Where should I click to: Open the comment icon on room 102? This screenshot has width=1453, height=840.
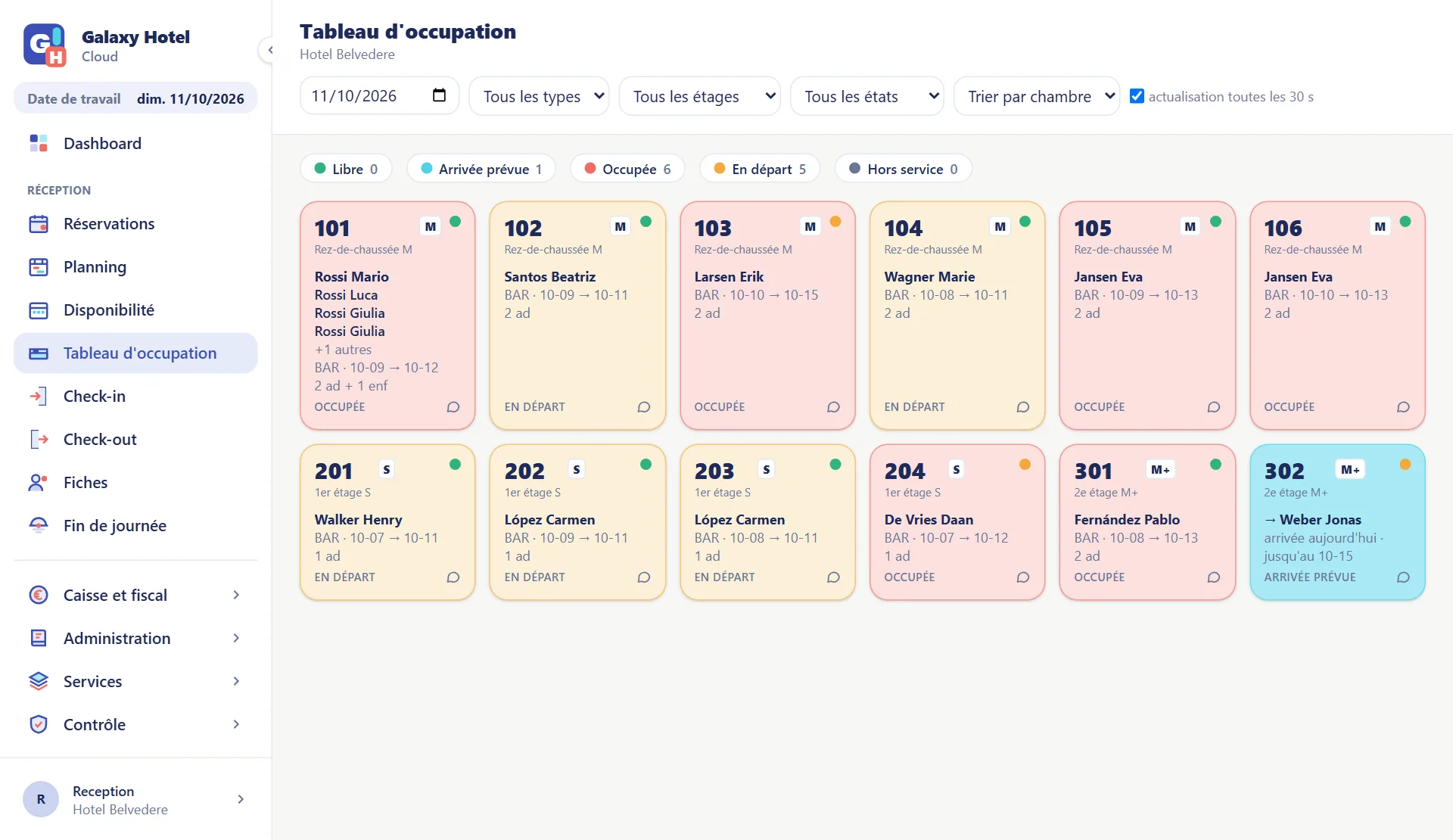click(x=644, y=407)
